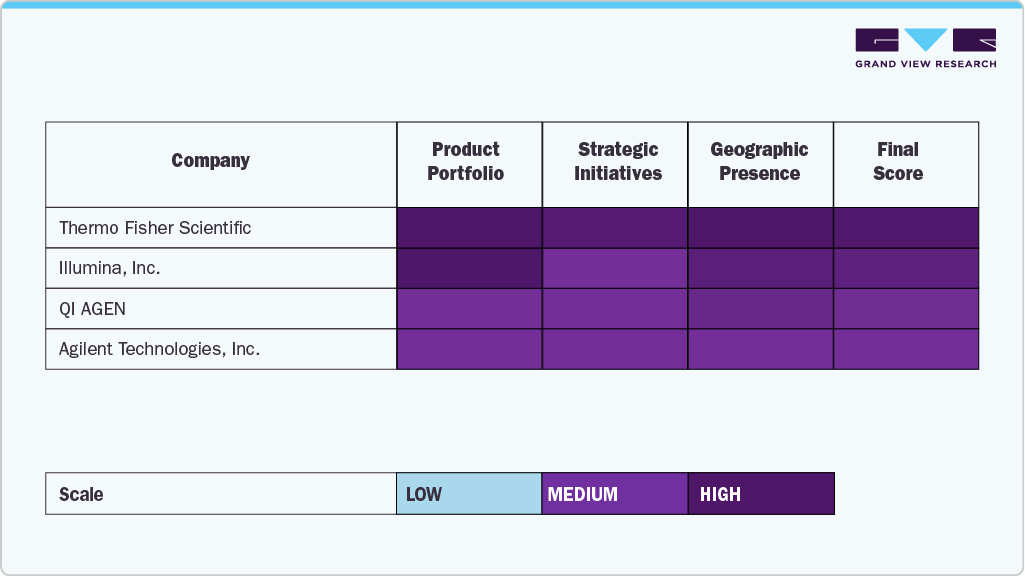Image resolution: width=1025 pixels, height=576 pixels.
Task: Click the LOW scale color swatch
Action: point(468,494)
